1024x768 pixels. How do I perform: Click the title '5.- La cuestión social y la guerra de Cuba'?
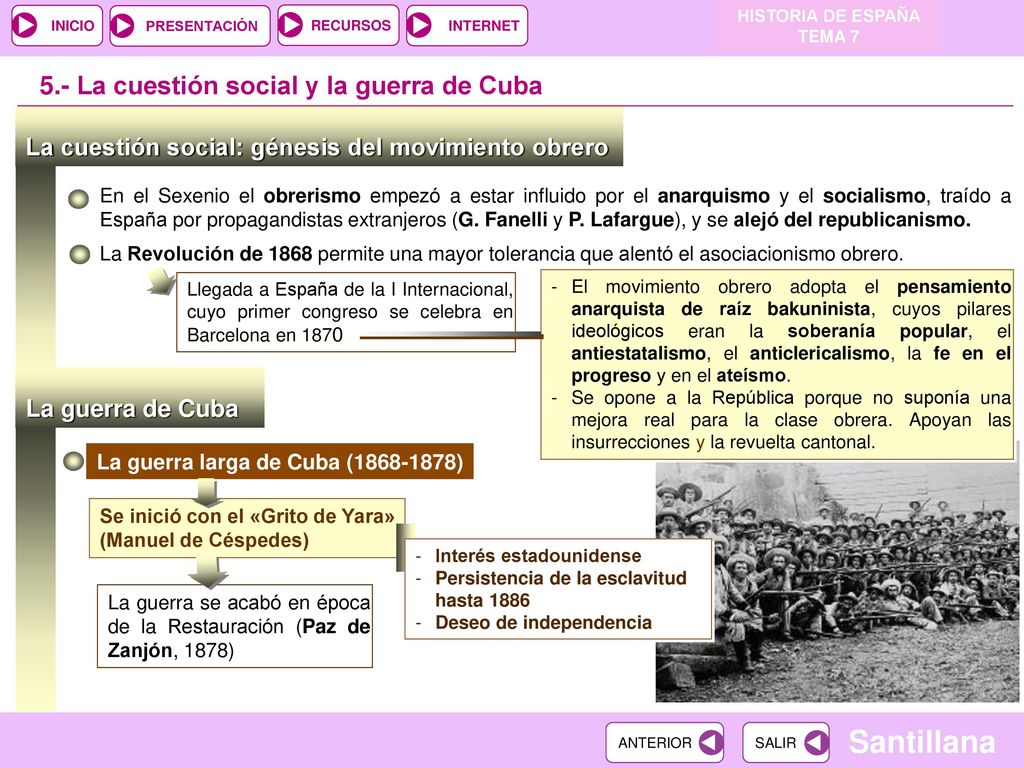point(291,86)
